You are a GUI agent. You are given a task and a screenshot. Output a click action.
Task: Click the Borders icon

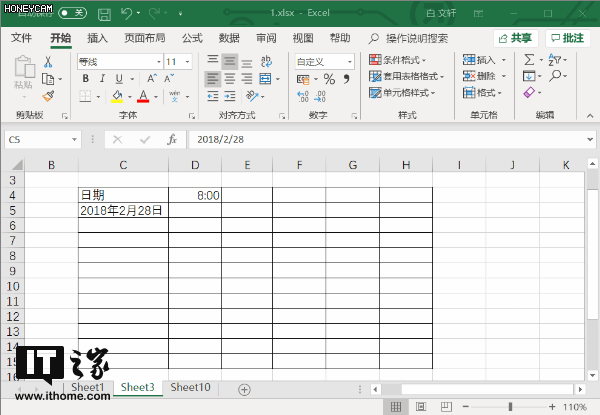click(85, 96)
